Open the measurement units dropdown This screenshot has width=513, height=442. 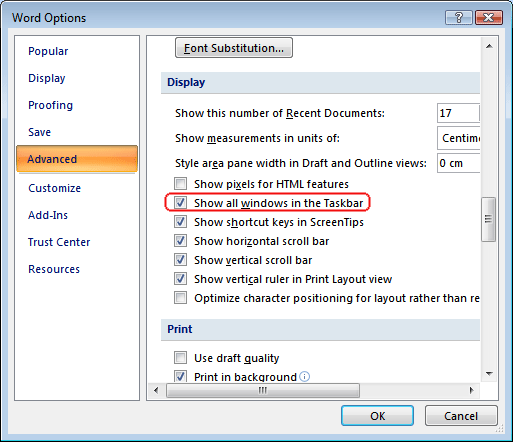(x=459, y=138)
